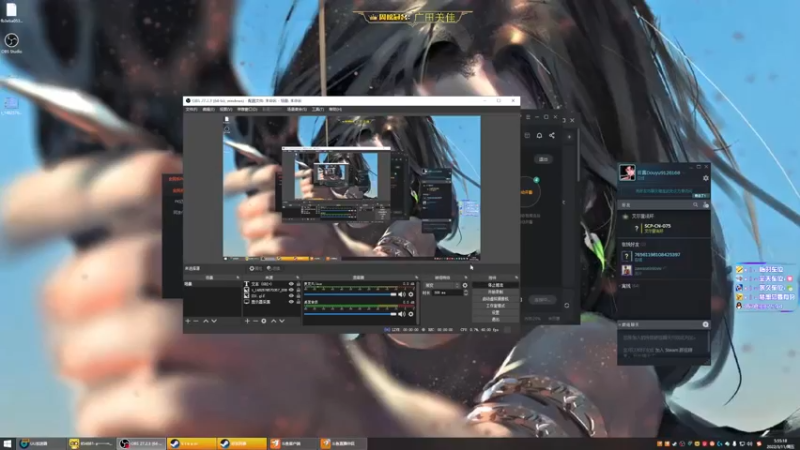Switch to OBS in the taskbar
This screenshot has height=450, width=800.
click(x=141, y=444)
